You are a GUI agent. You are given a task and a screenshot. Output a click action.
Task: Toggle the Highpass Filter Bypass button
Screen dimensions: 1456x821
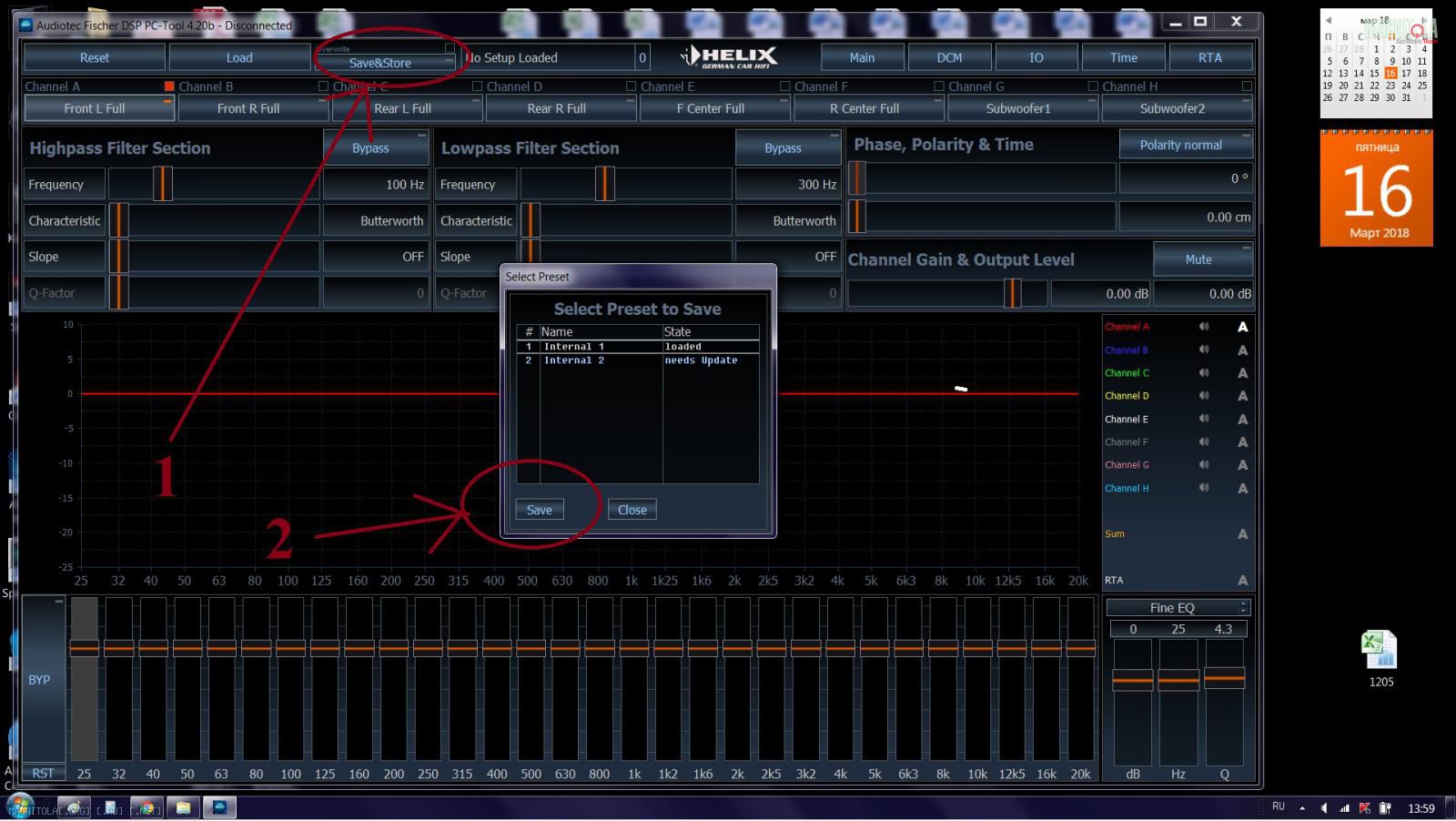point(376,147)
